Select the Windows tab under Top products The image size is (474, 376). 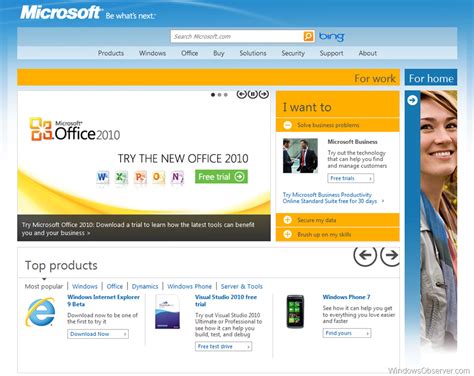tap(85, 286)
